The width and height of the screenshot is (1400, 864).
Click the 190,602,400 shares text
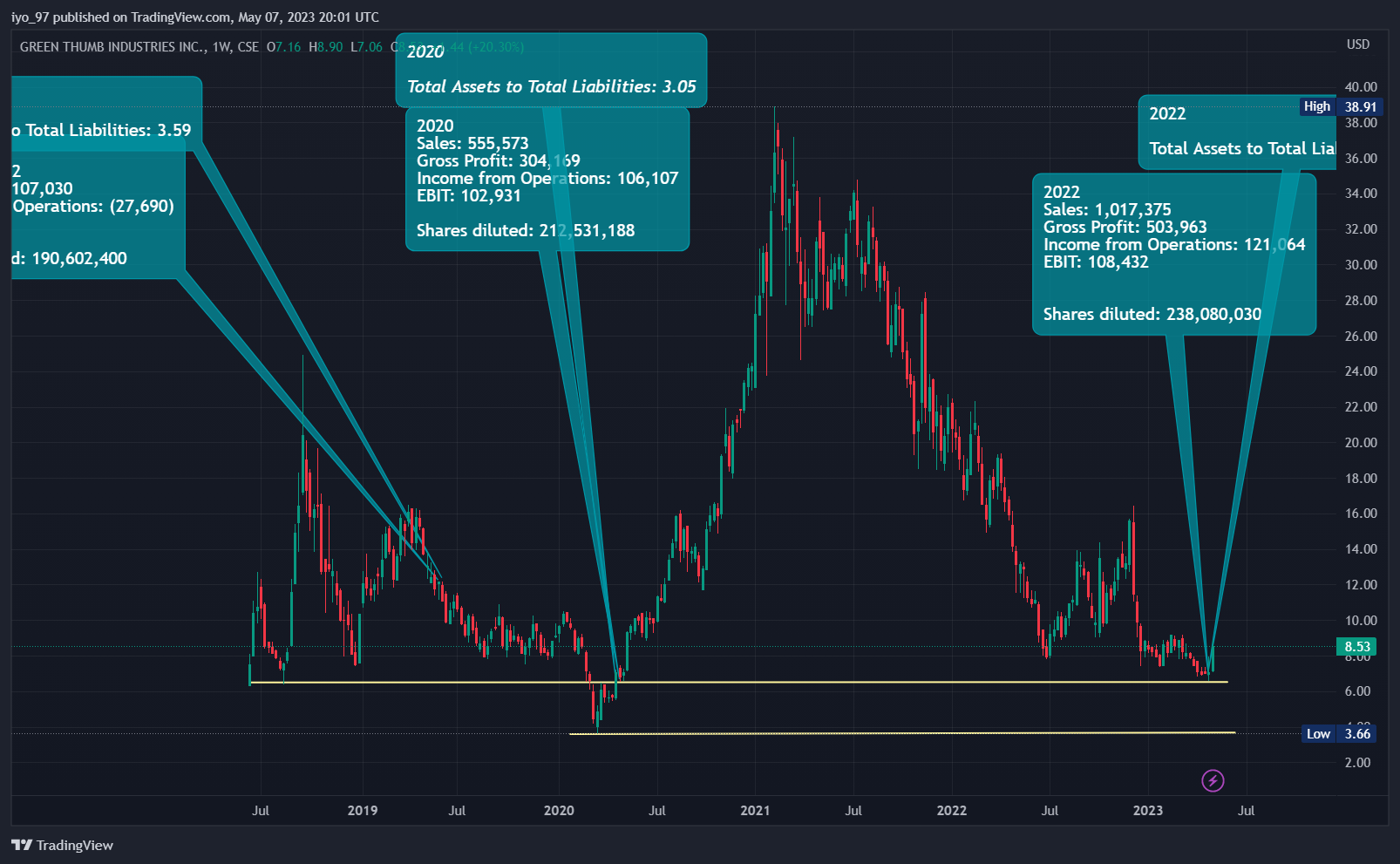pos(79,258)
